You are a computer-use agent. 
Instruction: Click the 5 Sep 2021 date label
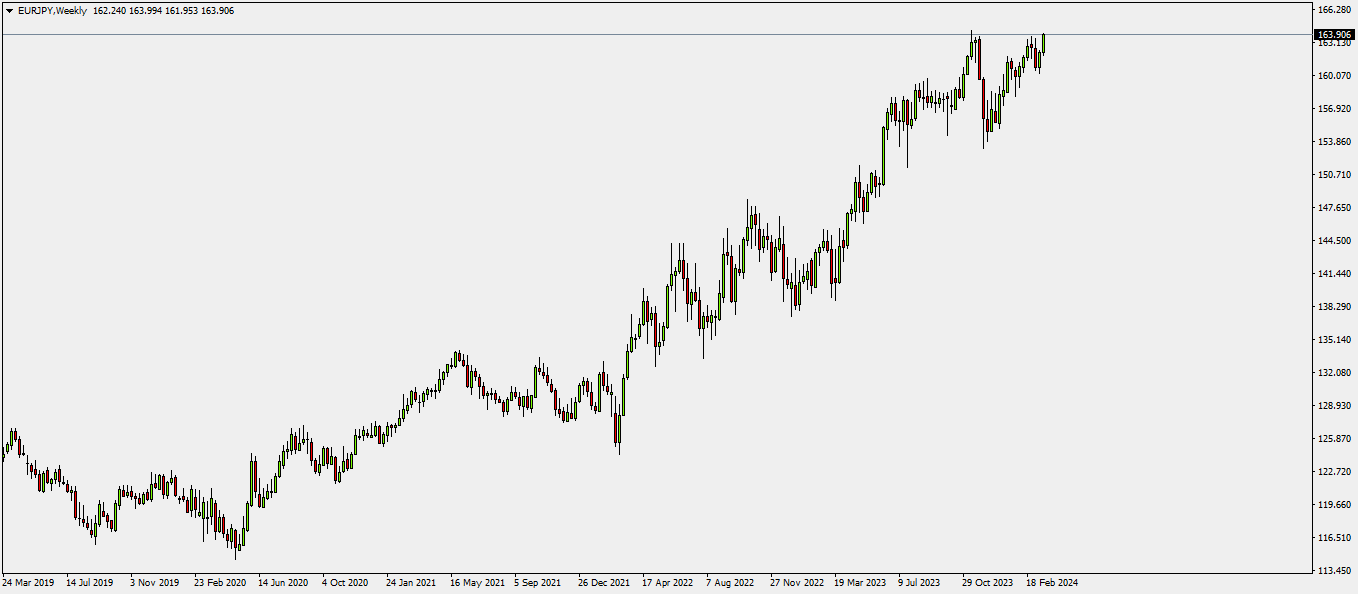pyautogui.click(x=538, y=582)
